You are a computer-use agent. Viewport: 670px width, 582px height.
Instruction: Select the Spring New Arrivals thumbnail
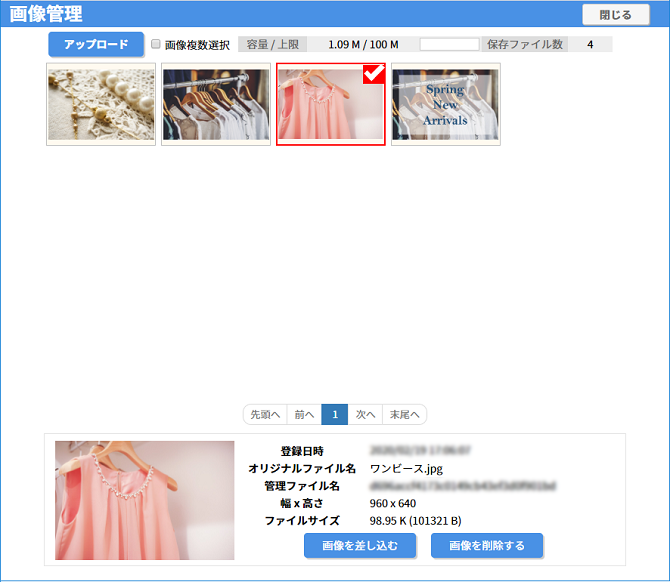click(x=446, y=104)
